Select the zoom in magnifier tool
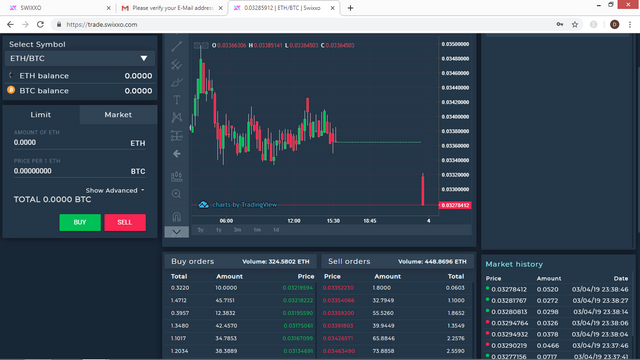This screenshot has height=360, width=640. (176, 194)
